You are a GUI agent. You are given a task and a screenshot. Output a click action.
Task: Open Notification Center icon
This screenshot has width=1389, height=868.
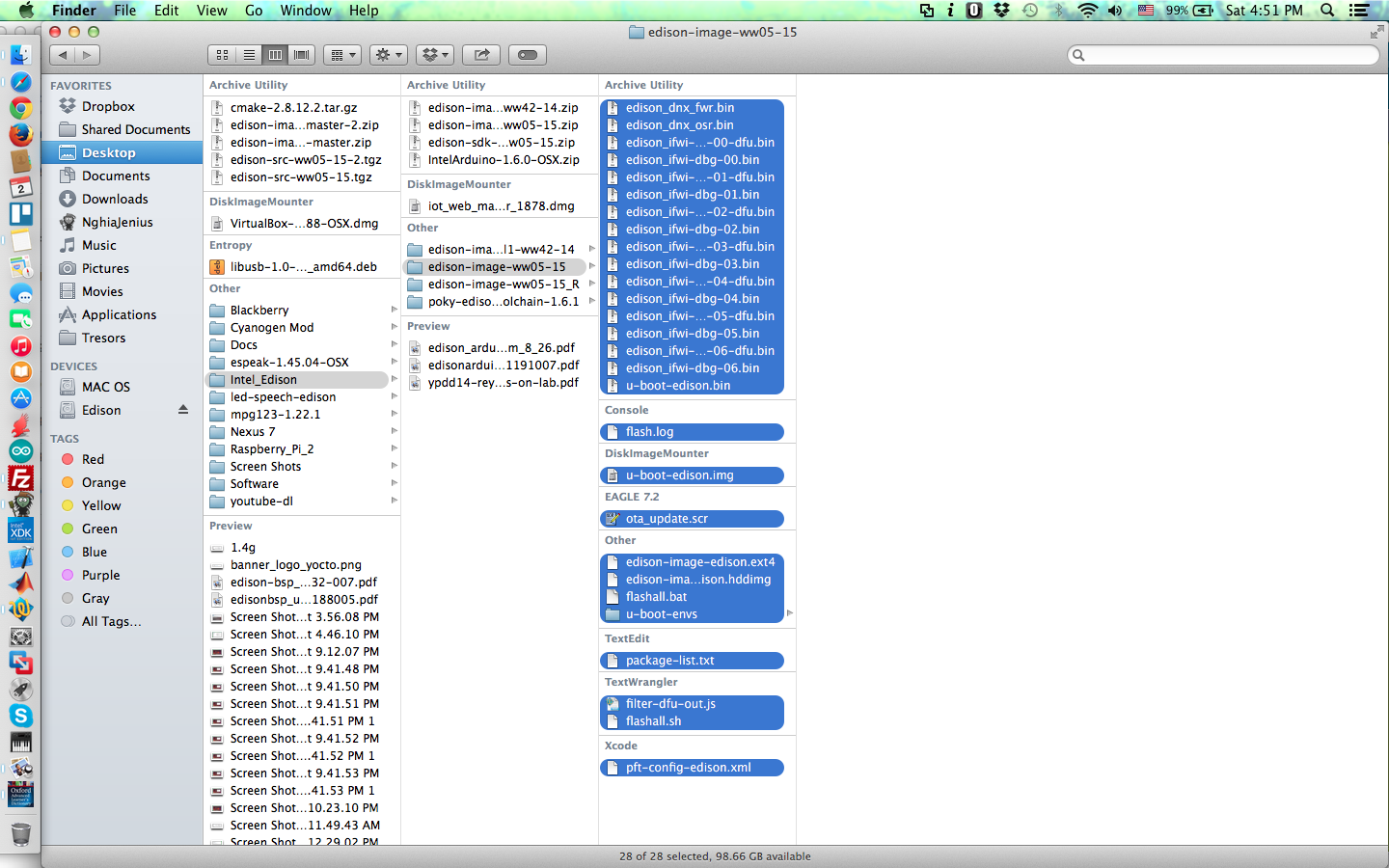[1359, 11]
